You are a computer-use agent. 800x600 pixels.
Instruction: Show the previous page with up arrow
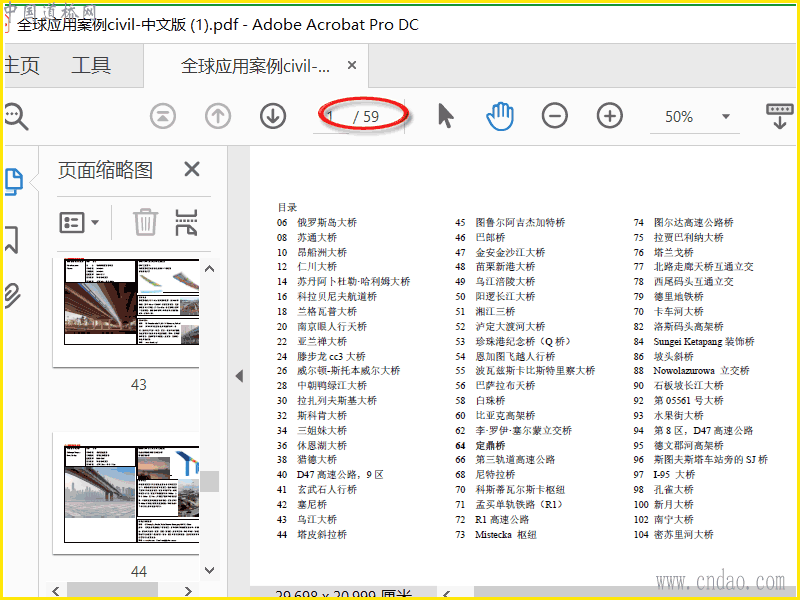tap(218, 116)
